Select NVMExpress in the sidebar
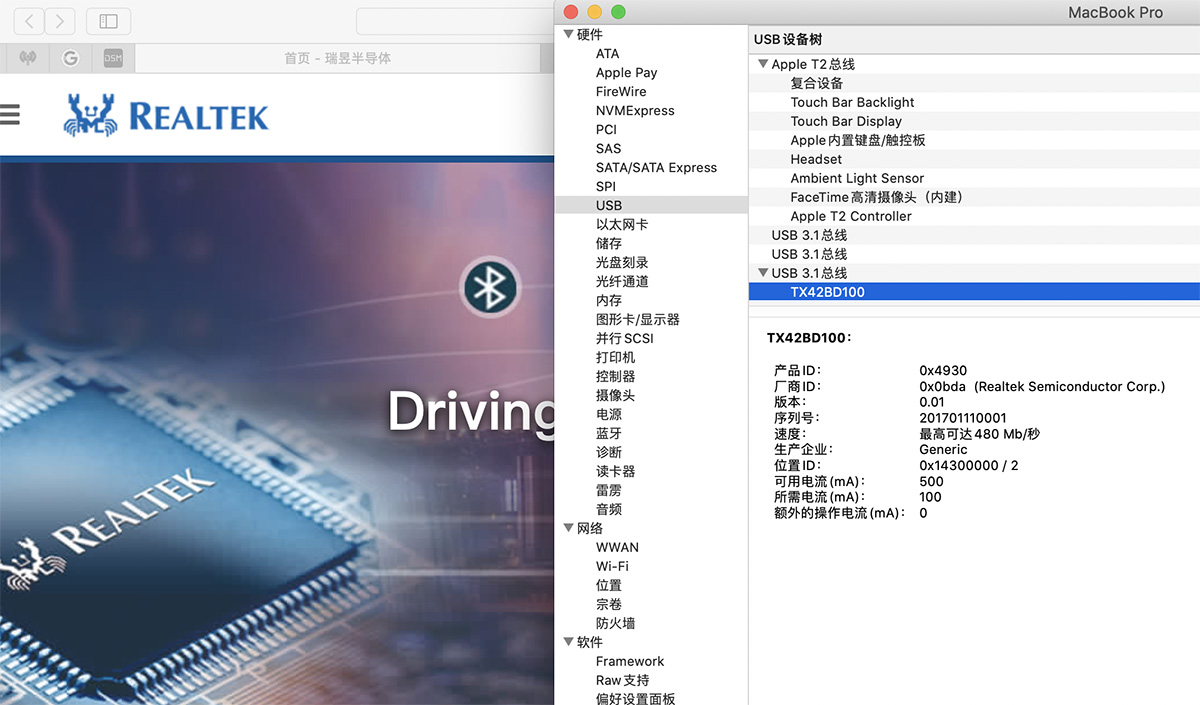The image size is (1200, 705). click(x=635, y=111)
